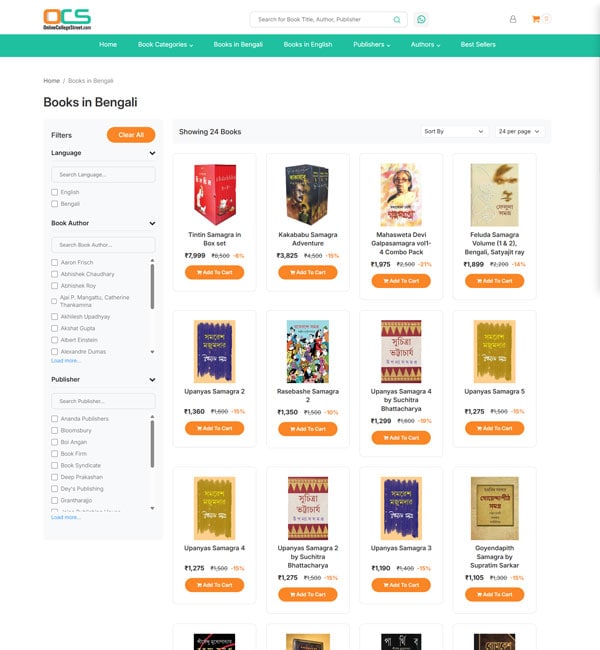Enable the Ananda Publishers filter

[54, 419]
